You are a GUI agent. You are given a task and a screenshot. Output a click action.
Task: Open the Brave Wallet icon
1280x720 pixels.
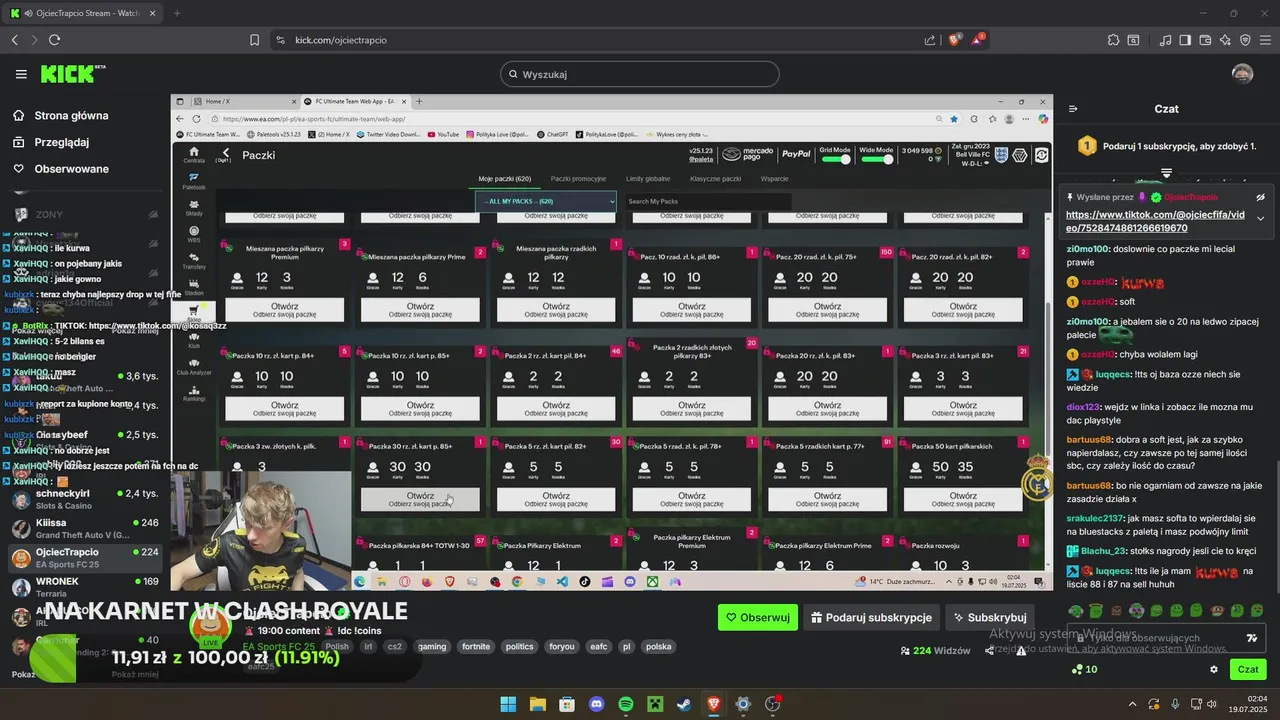coord(1205,40)
